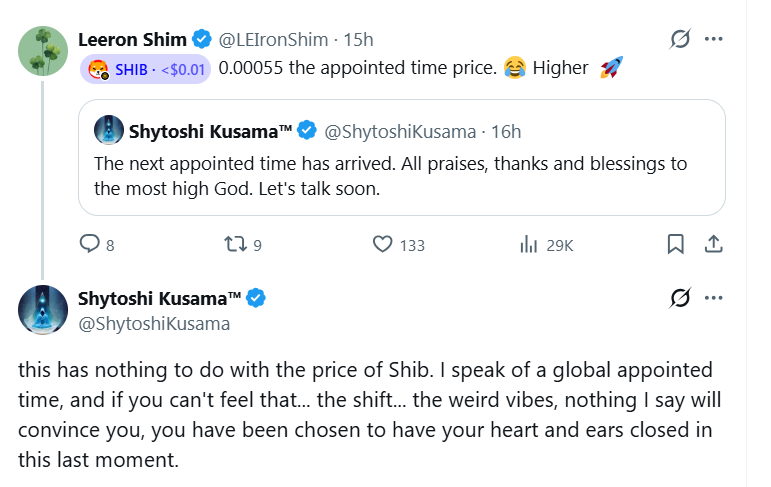Open more options on Leeron's post
This screenshot has width=771, height=487.
point(714,40)
